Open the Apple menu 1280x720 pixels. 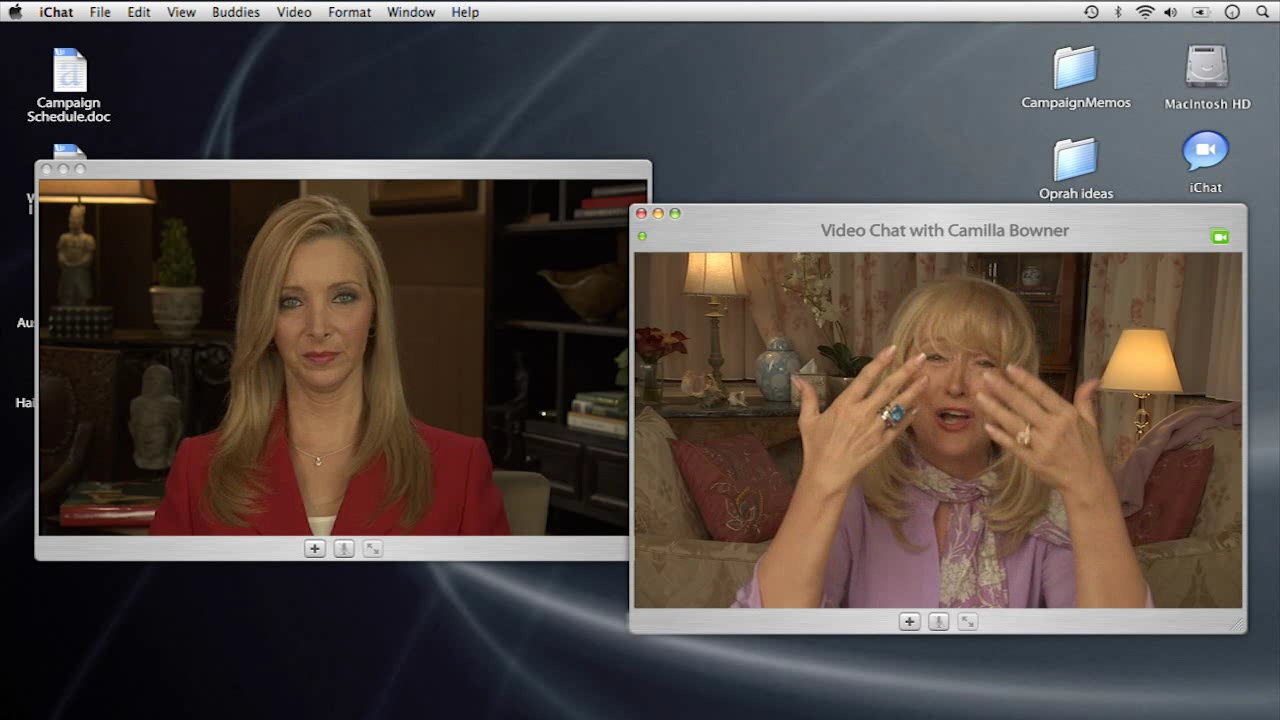click(x=15, y=12)
